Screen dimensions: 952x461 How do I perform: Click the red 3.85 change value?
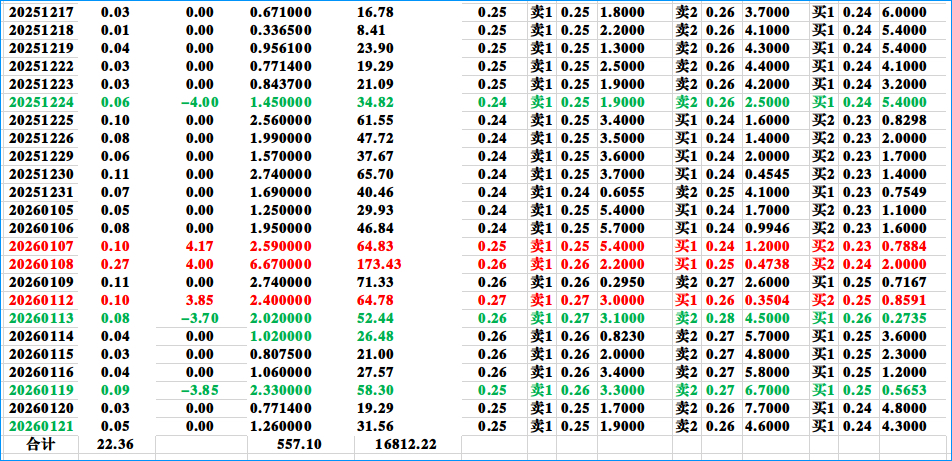202,300
